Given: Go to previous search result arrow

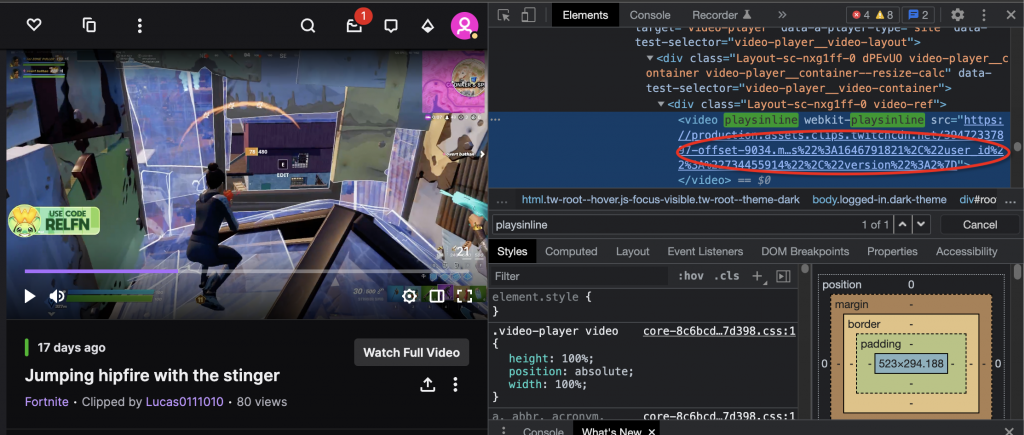Looking at the screenshot, I should (902, 225).
